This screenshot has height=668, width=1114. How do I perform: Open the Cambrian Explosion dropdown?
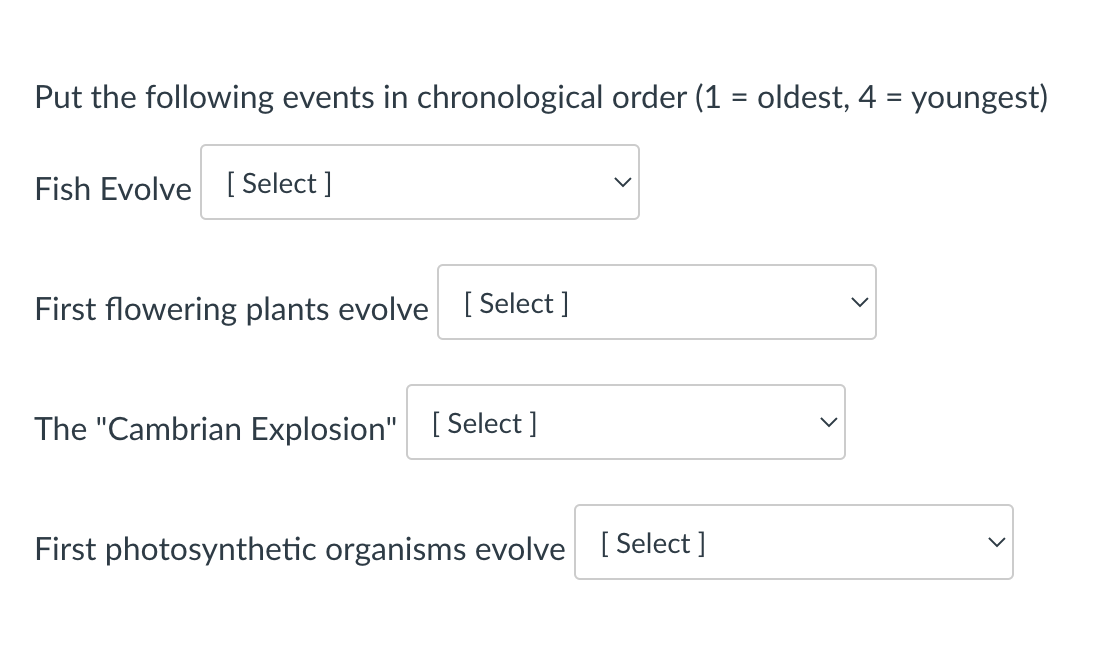(x=625, y=422)
